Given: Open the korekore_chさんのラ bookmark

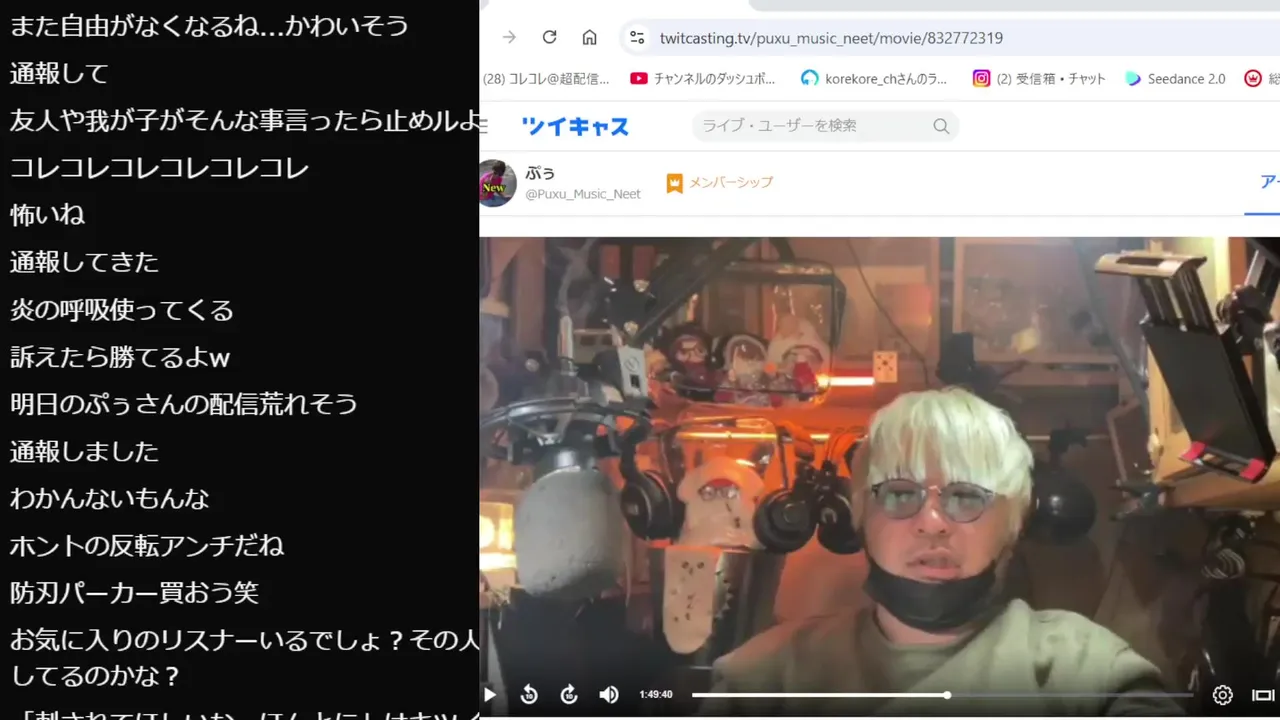Looking at the screenshot, I should click(874, 79).
